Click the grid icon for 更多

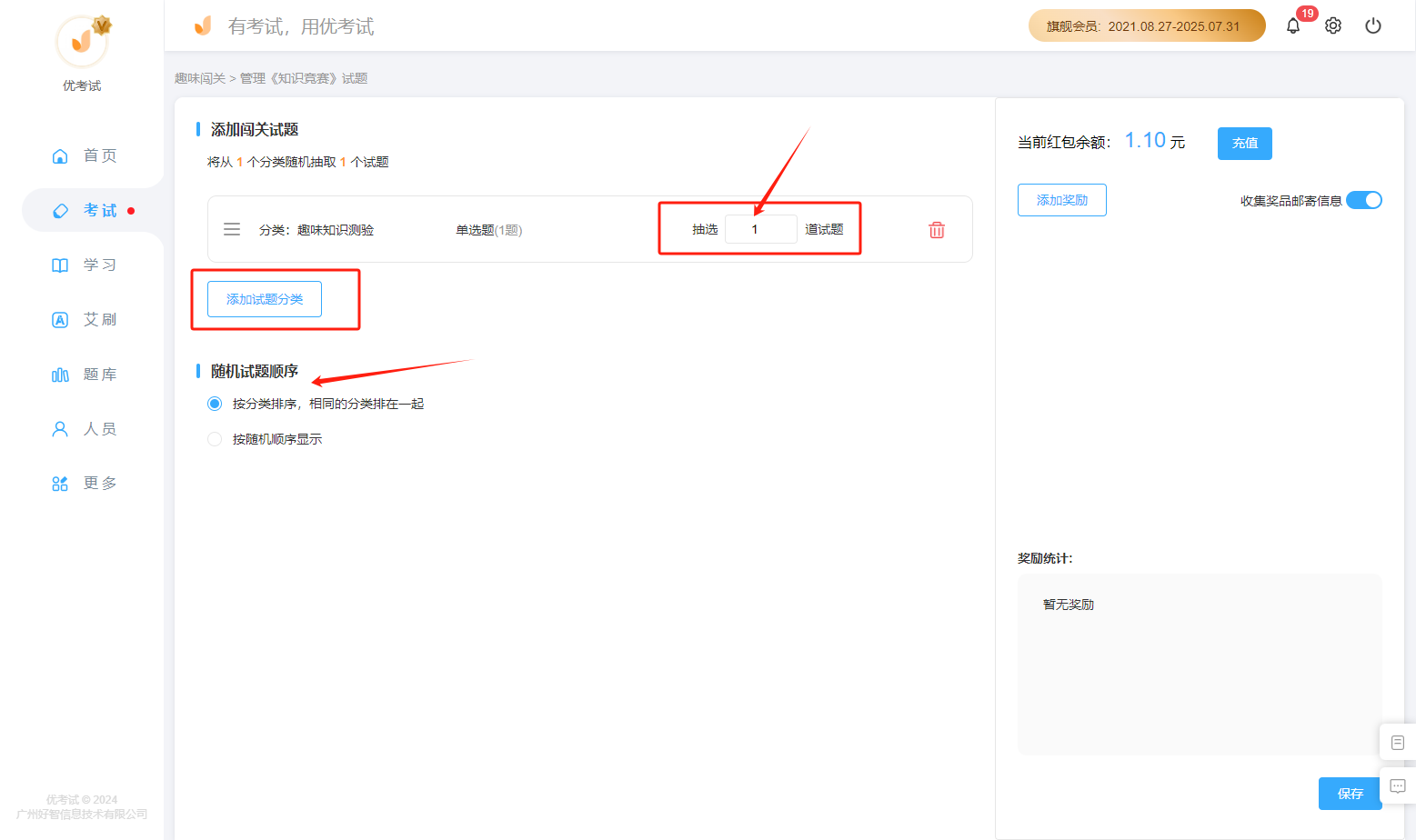pyautogui.click(x=60, y=484)
